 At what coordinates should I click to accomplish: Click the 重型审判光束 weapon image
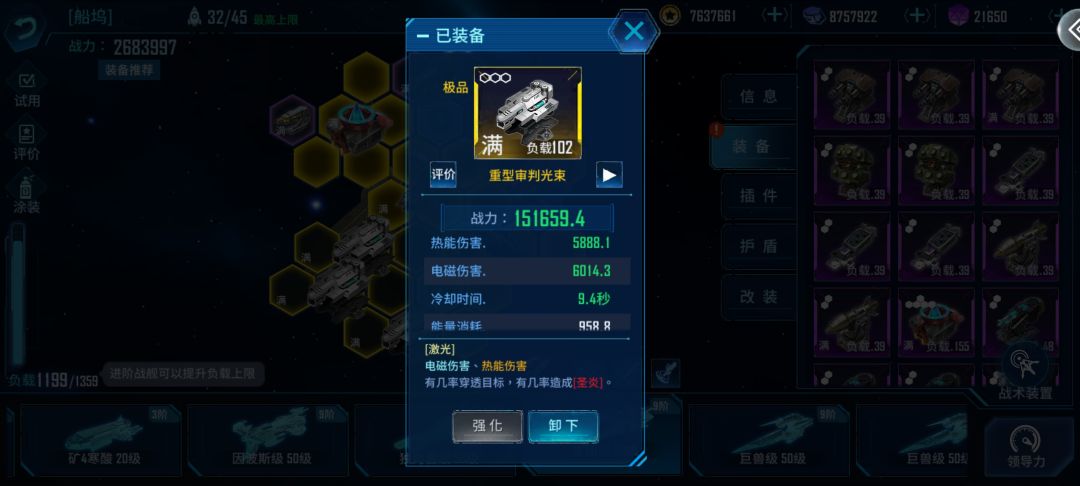click(528, 113)
